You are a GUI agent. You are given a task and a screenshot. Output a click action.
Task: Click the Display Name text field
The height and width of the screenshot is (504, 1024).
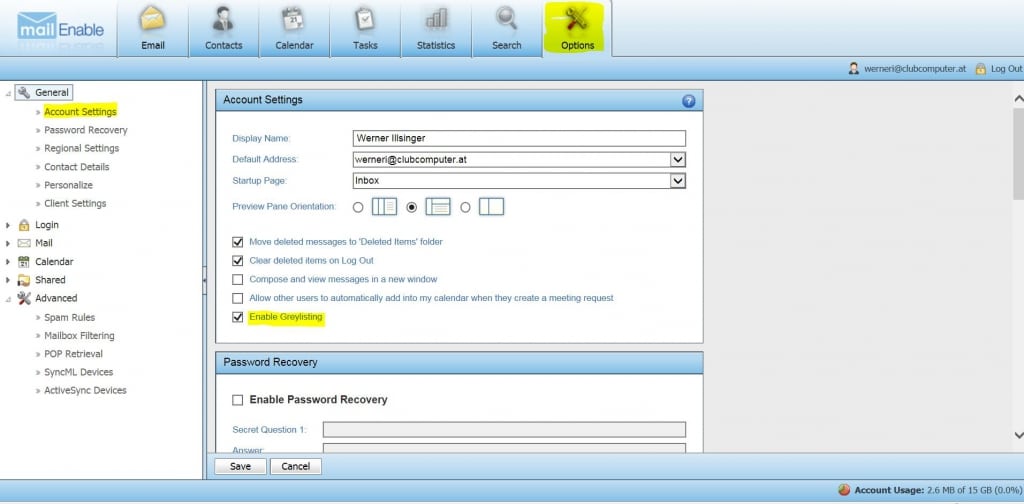point(519,138)
